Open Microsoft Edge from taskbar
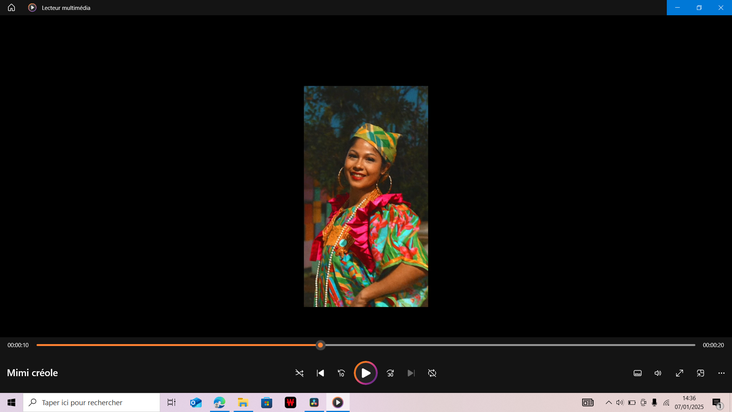Image resolution: width=732 pixels, height=412 pixels. 219,402
